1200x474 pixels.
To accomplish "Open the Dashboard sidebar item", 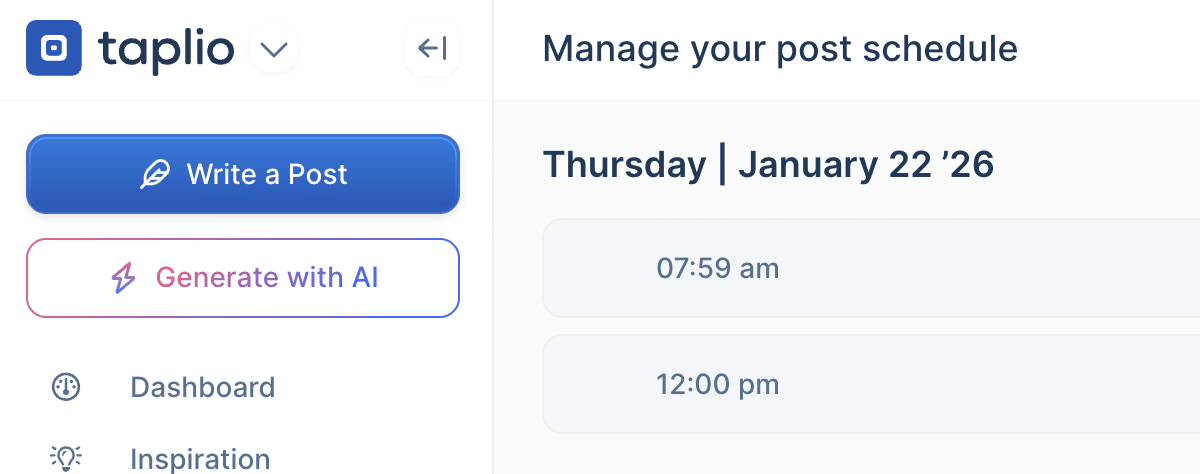I will tap(202, 387).
